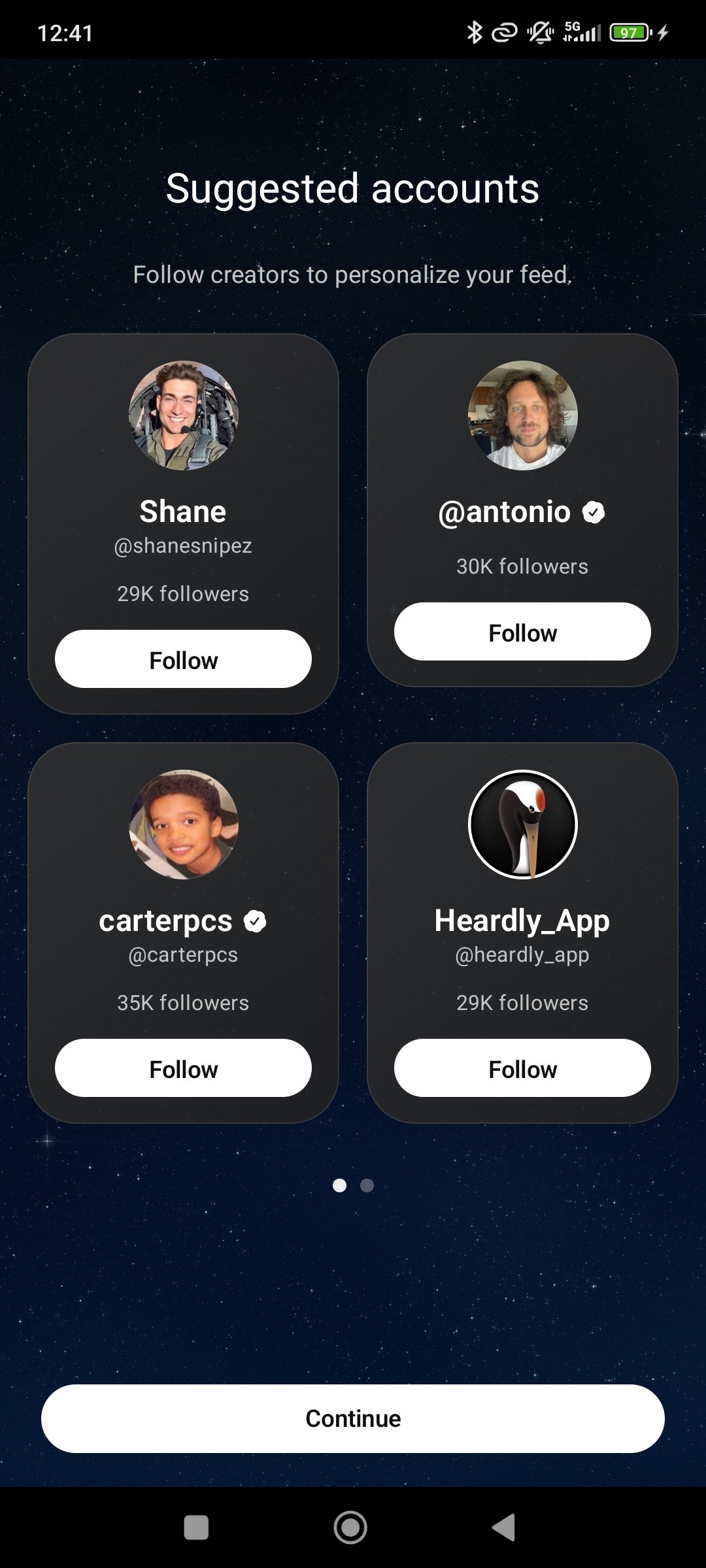Follow the Heardly_App account

(x=522, y=1068)
